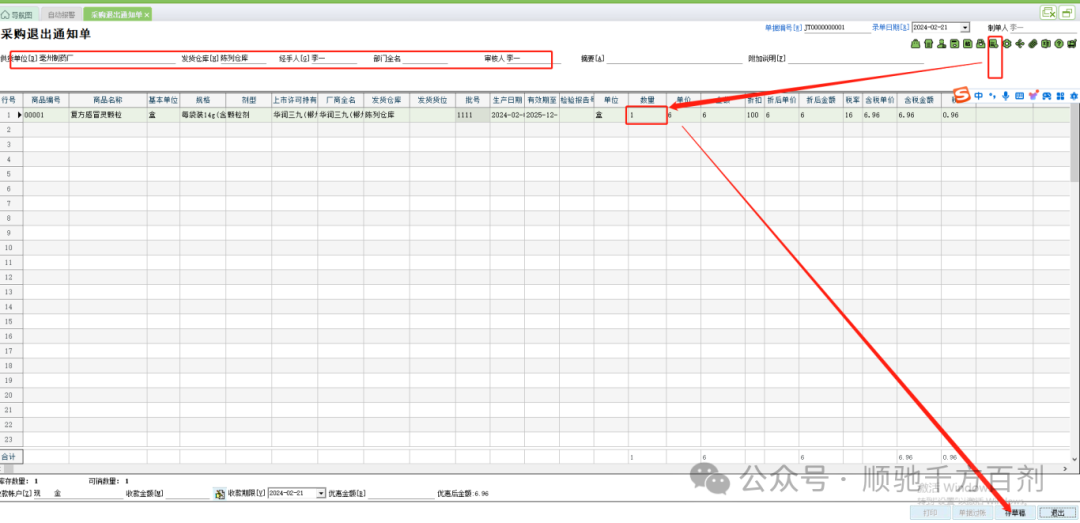Click the 税率 column header
This screenshot has width=1080, height=523.
853,99
